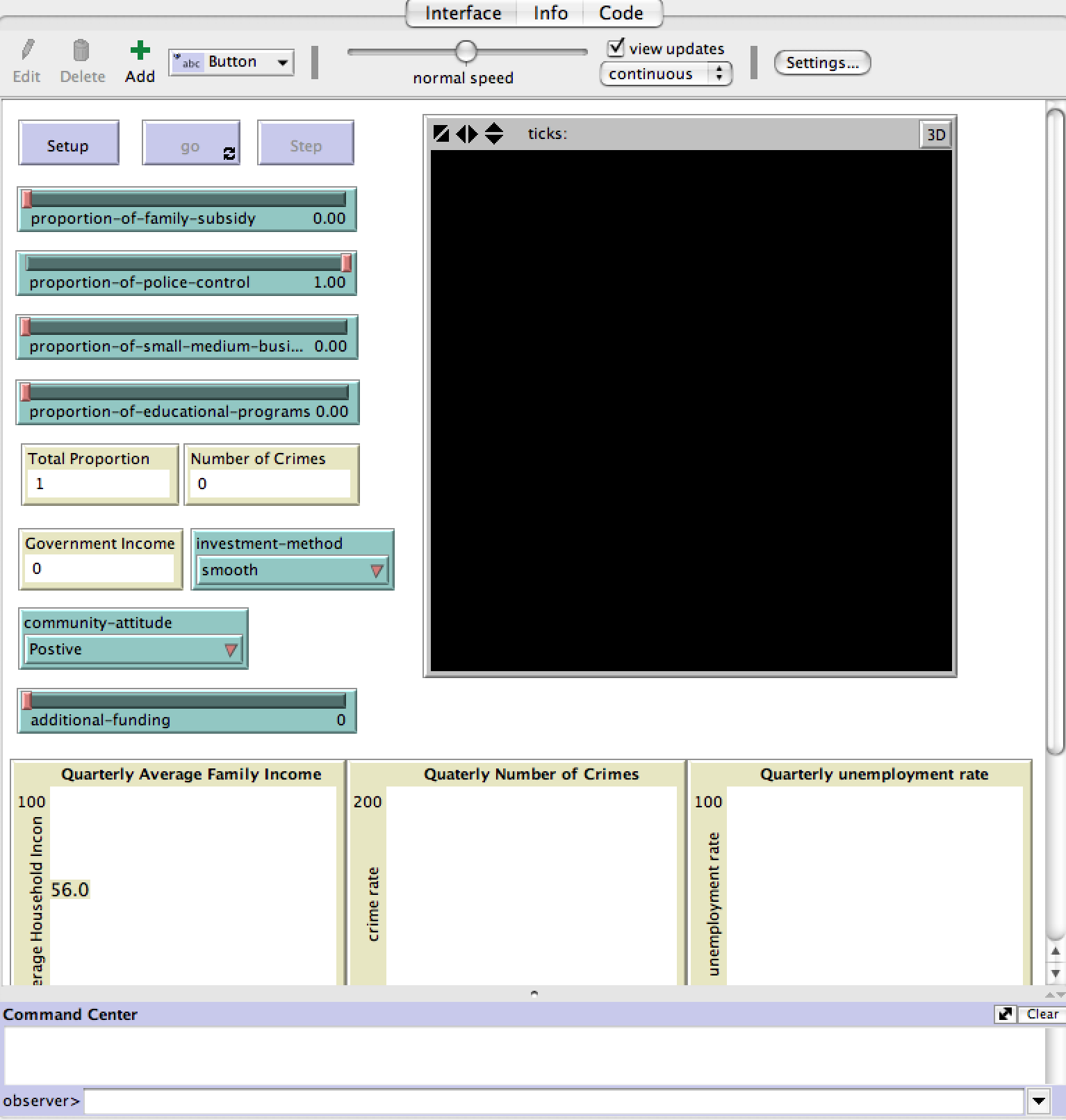
Task: Toggle the view updates checkbox
Action: [x=616, y=48]
